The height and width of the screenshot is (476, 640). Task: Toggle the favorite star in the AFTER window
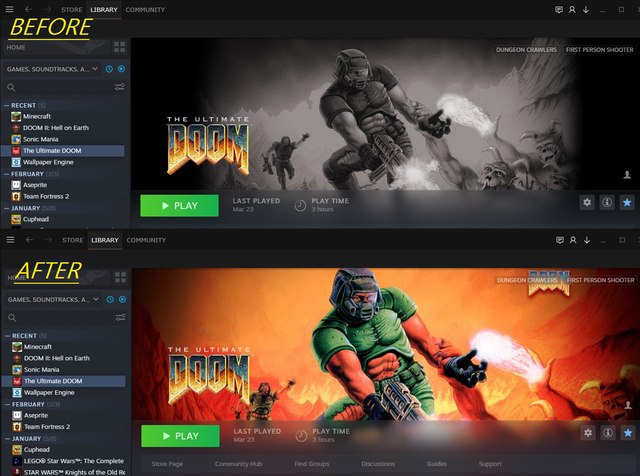coord(626,433)
